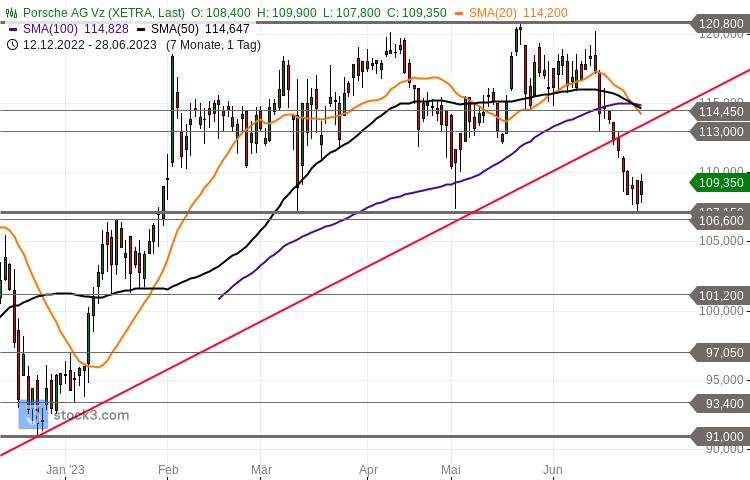Click the Apr time axis label
The image size is (750, 480).
pos(368,469)
